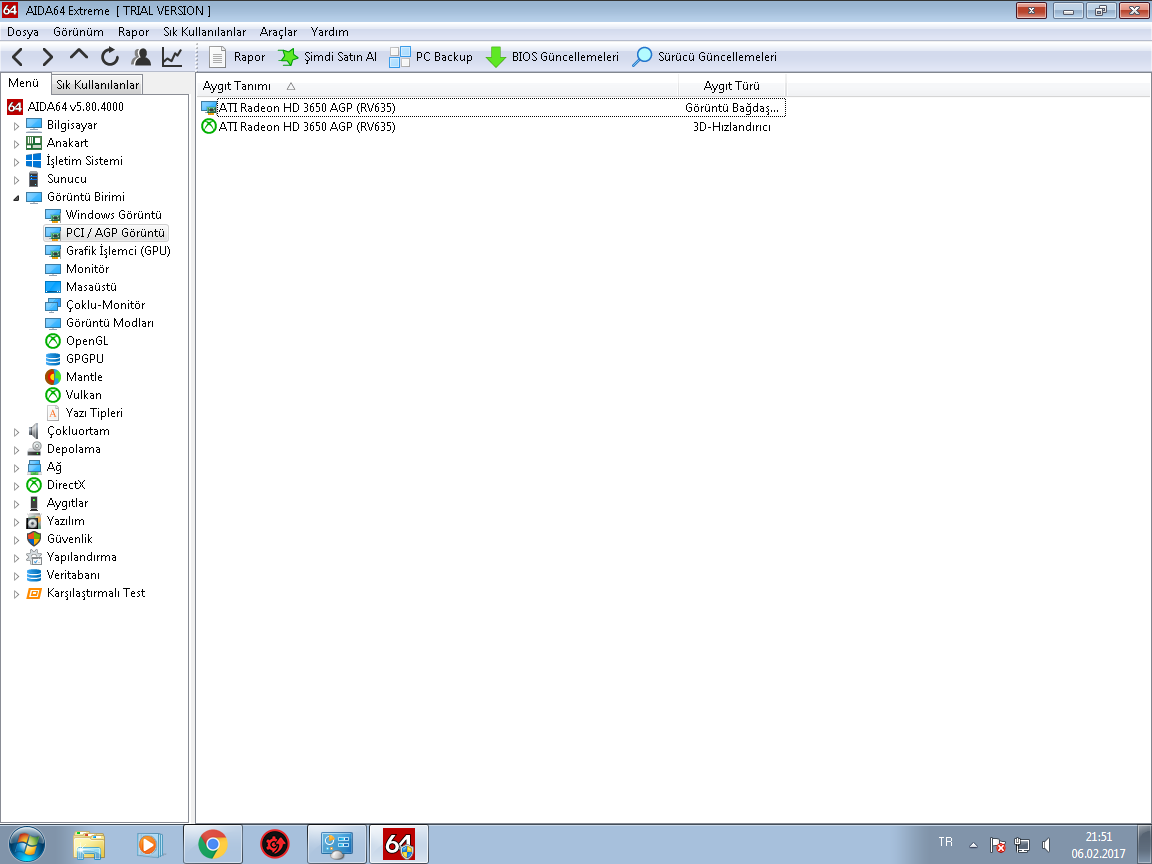Open the Sık Kullanılanlar menu

204,32
